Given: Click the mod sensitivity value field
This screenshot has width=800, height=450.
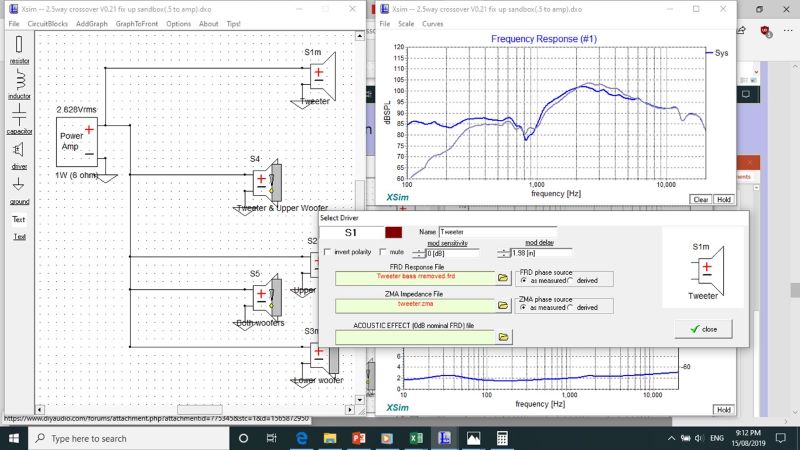Looking at the screenshot, I should [452, 253].
